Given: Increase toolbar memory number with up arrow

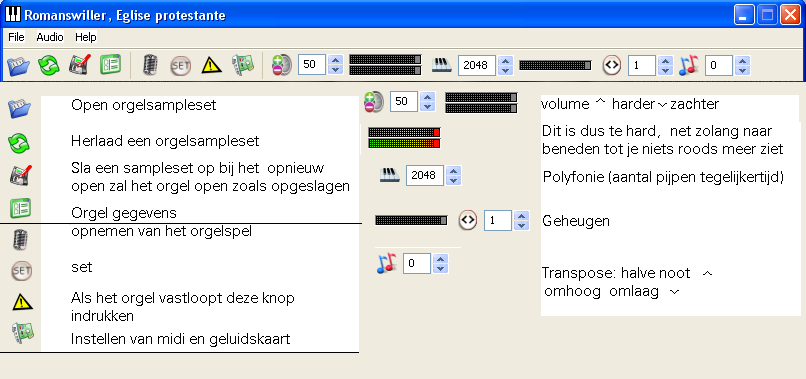Looking at the screenshot, I should tap(666, 60).
